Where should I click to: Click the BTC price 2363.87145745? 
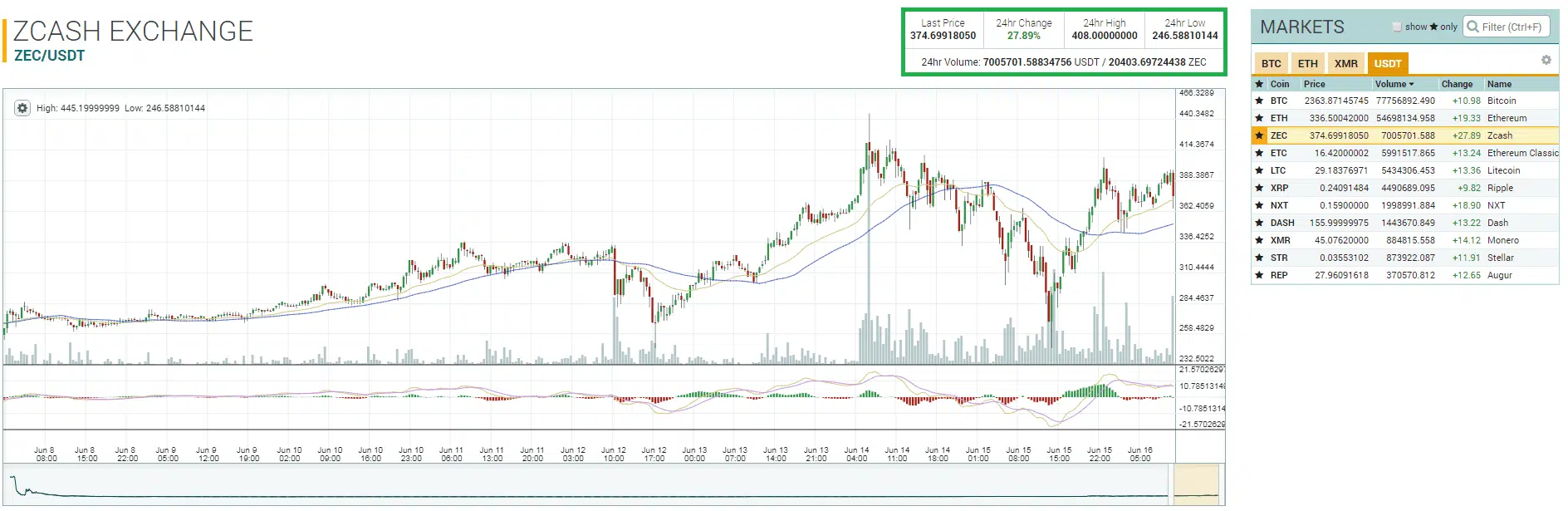(1336, 101)
